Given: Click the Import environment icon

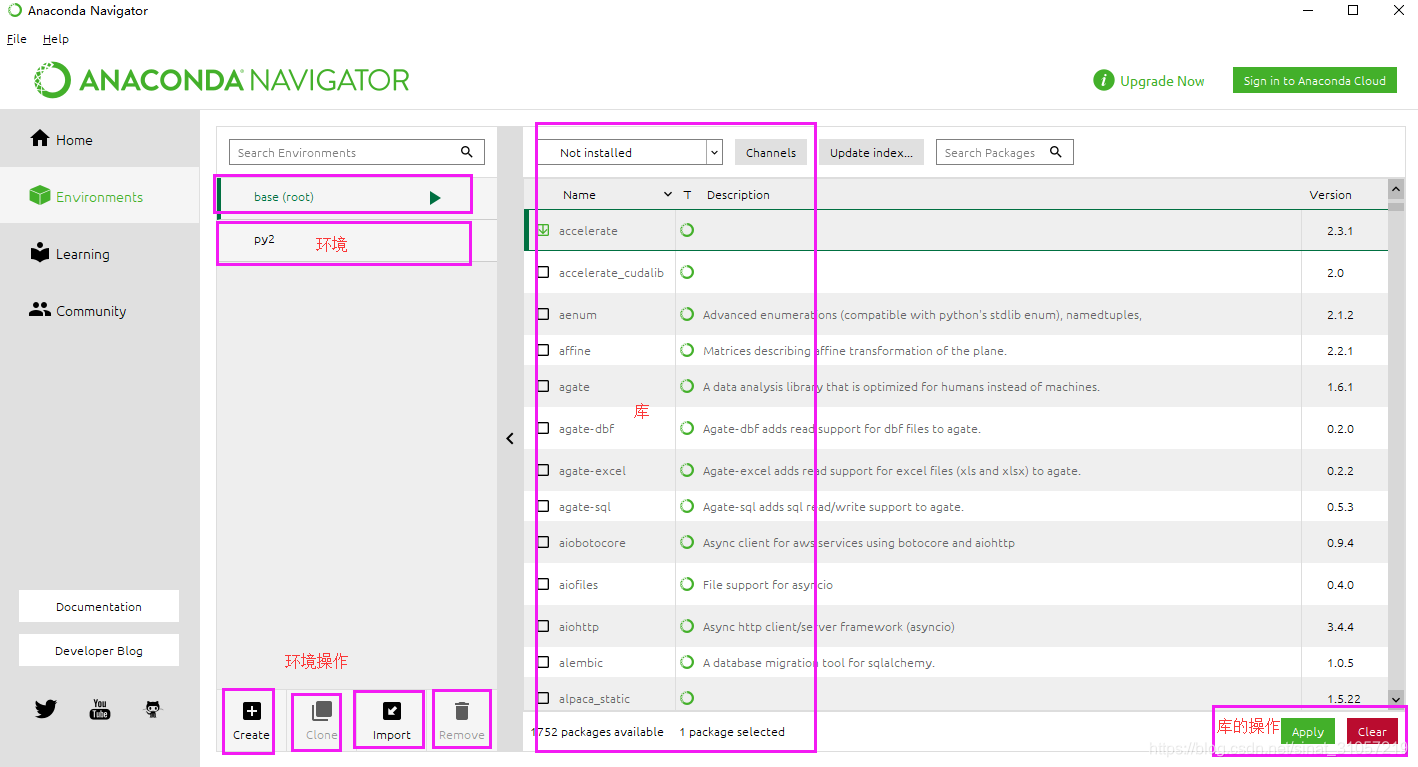Looking at the screenshot, I should 392,711.
